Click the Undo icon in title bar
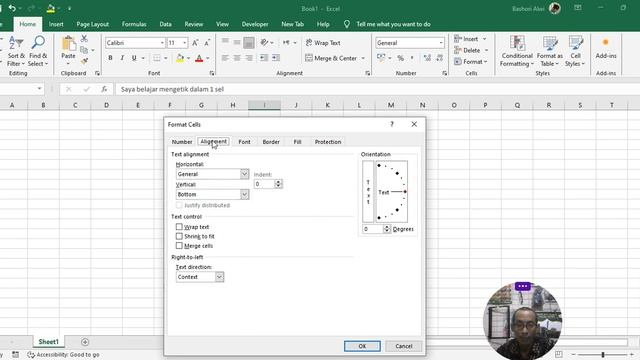This screenshot has height=360, width=640. point(12,8)
